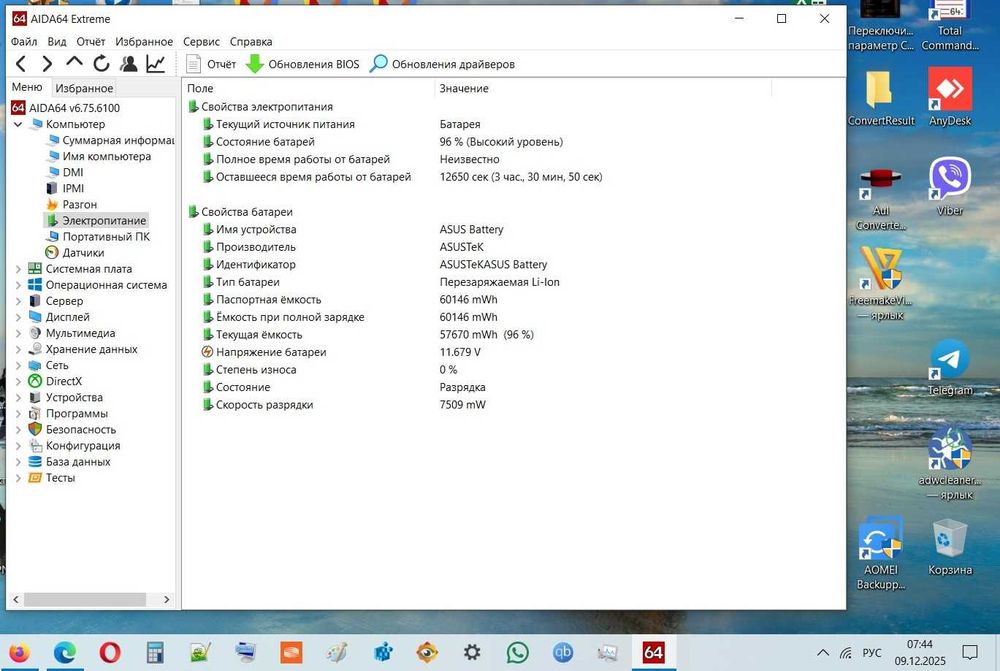1000x671 pixels.
Task: Expand the Системная плата node
Action: pos(18,269)
